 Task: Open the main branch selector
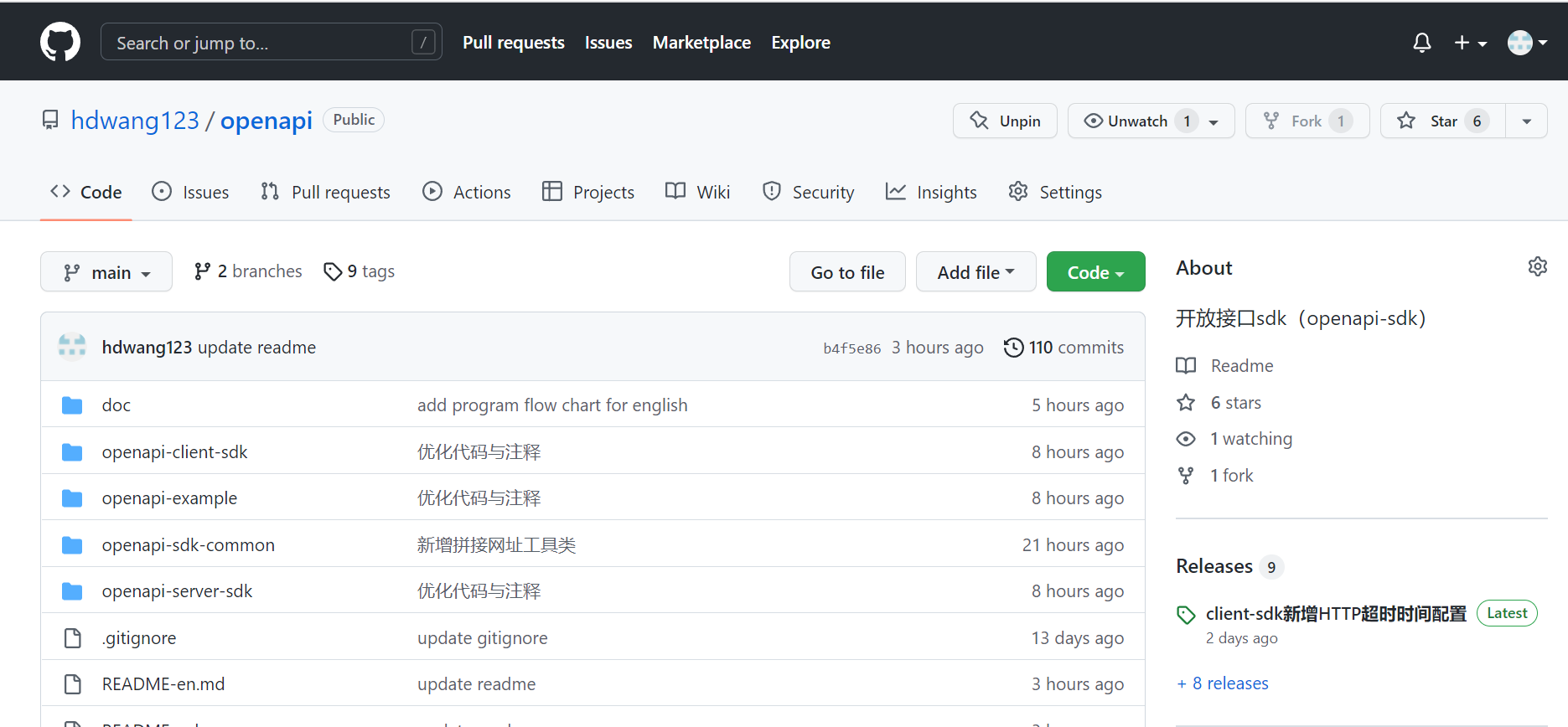[x=106, y=271]
